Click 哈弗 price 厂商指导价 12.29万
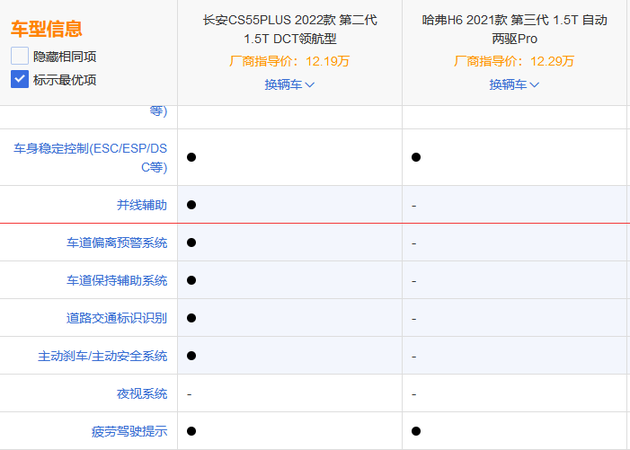Viewport: 630px width, 450px height. [514, 61]
